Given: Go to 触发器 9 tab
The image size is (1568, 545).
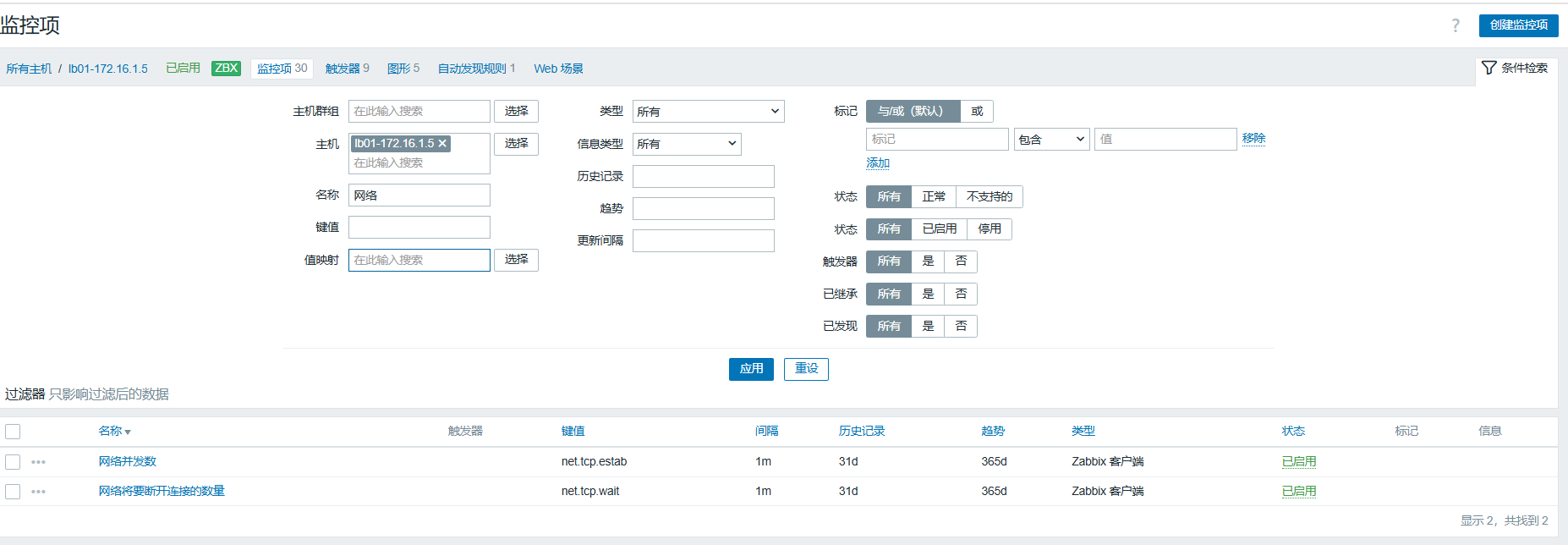Looking at the screenshot, I should click(x=347, y=69).
